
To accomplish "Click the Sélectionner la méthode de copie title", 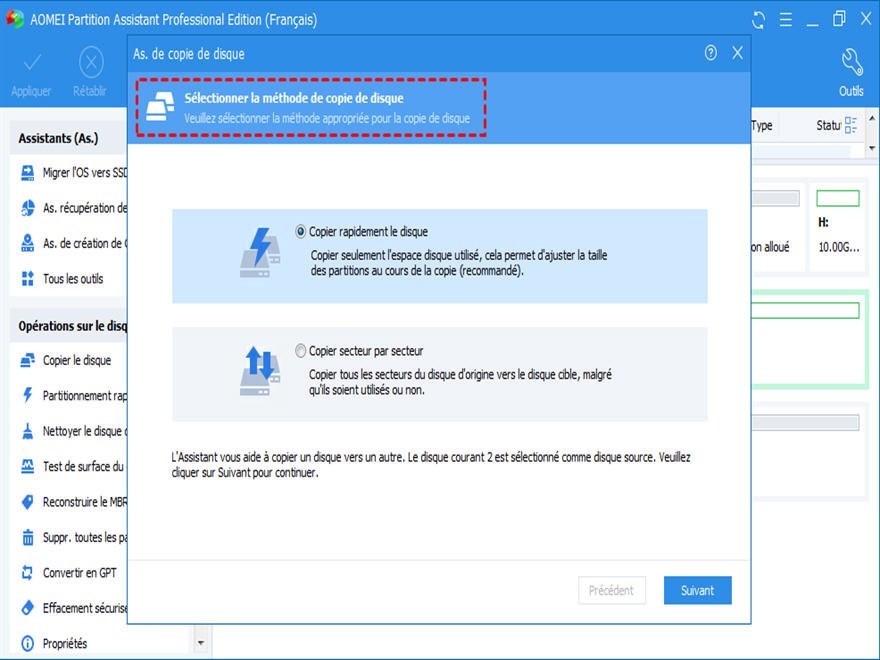I will pyautogui.click(x=294, y=98).
